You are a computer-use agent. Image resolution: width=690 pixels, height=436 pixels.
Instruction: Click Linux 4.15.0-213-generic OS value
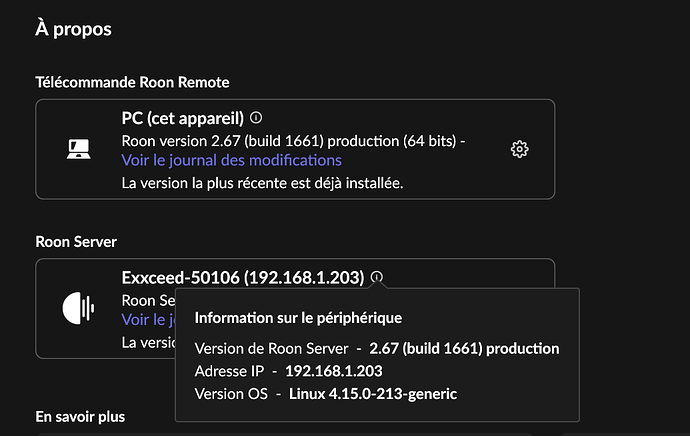(373, 394)
